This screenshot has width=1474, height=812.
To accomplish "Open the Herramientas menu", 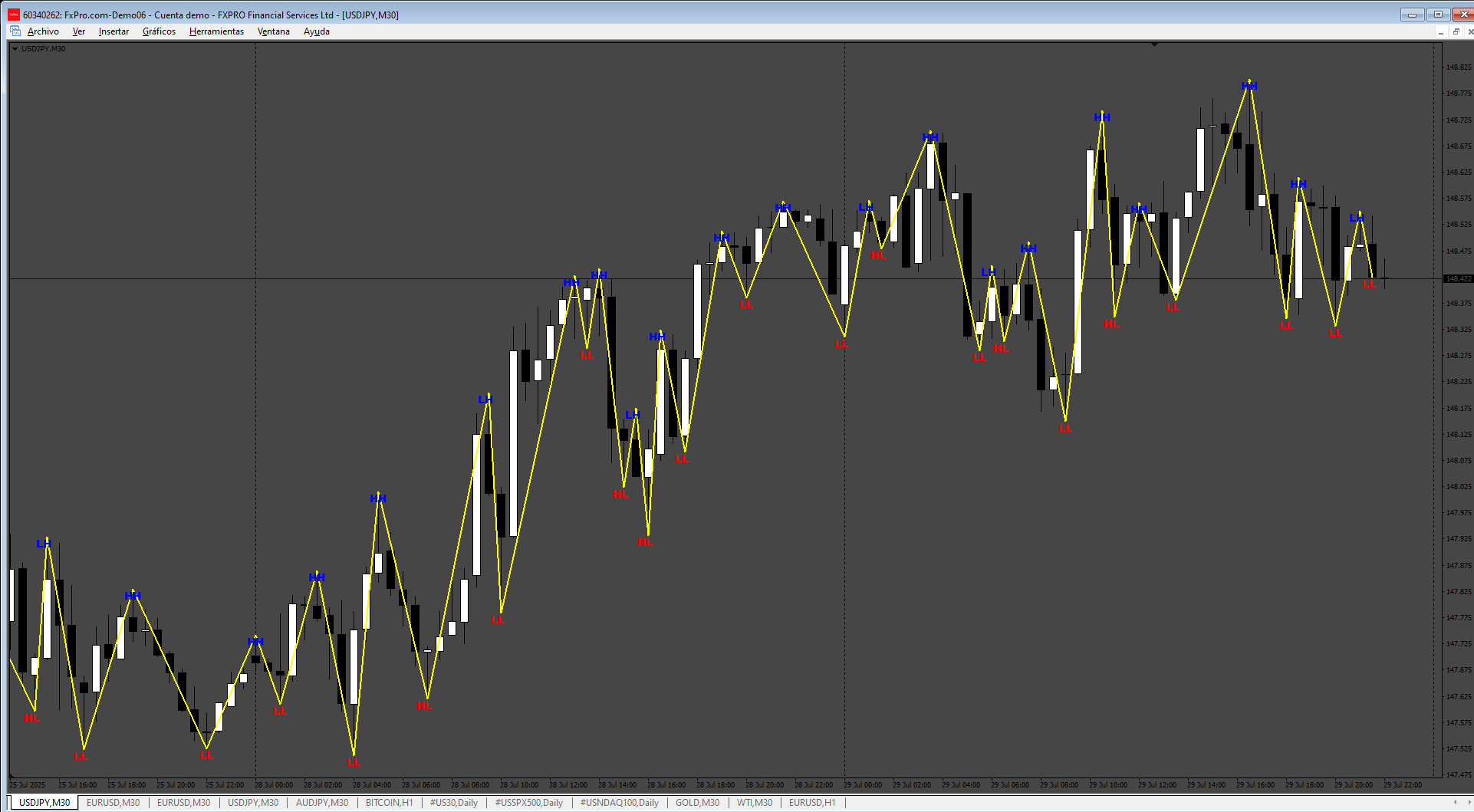I will [216, 31].
